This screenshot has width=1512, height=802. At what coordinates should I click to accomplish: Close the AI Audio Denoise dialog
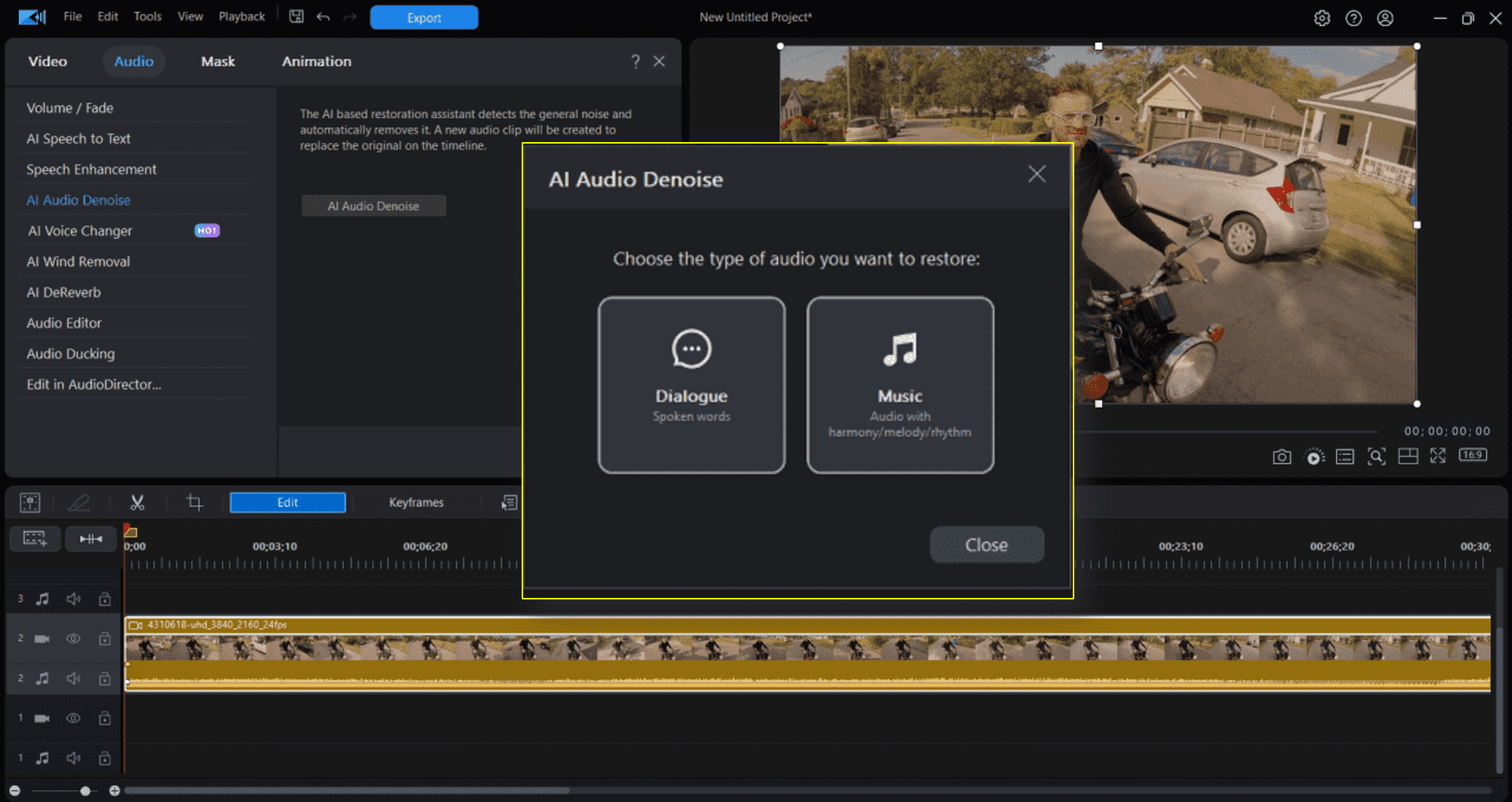(1036, 174)
